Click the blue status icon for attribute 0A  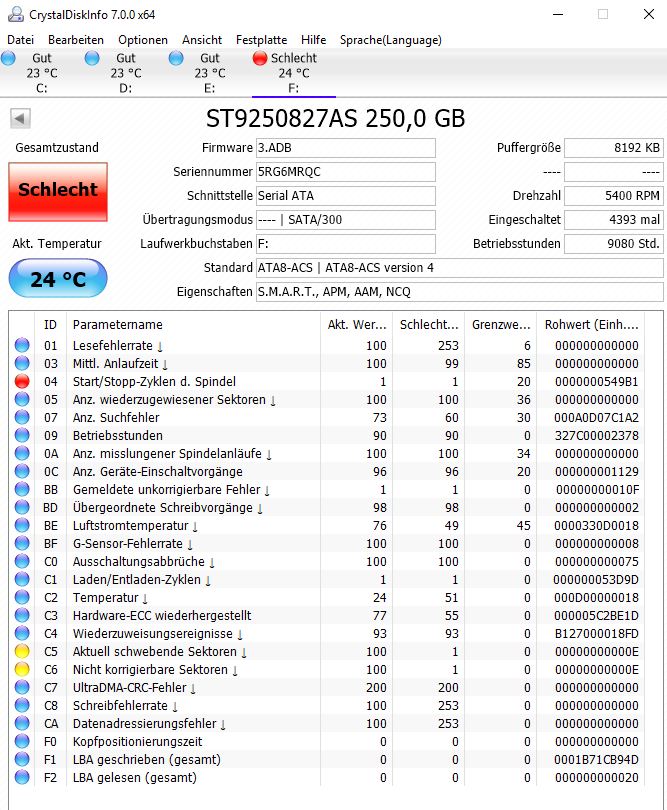[22, 454]
